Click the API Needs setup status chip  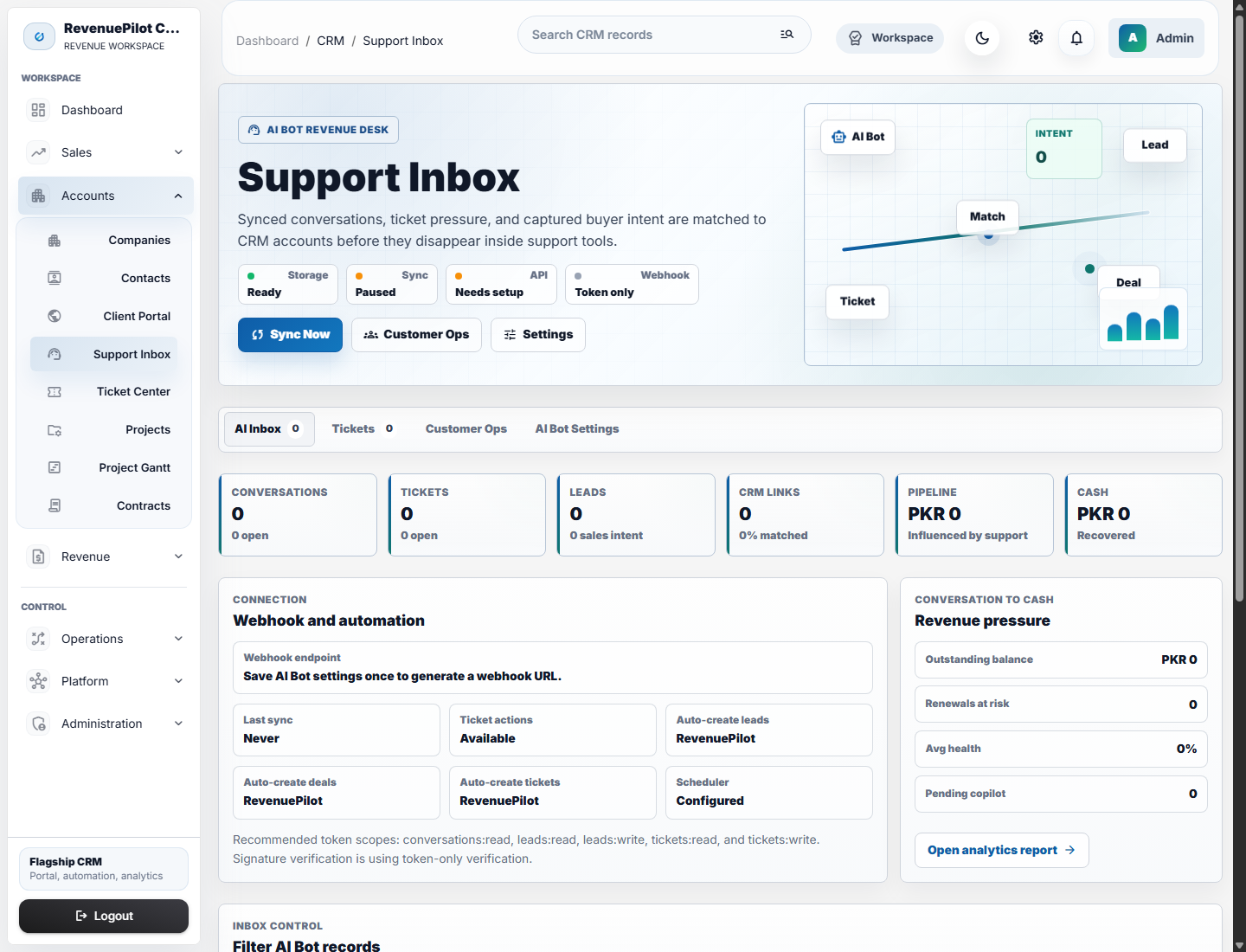(x=502, y=285)
